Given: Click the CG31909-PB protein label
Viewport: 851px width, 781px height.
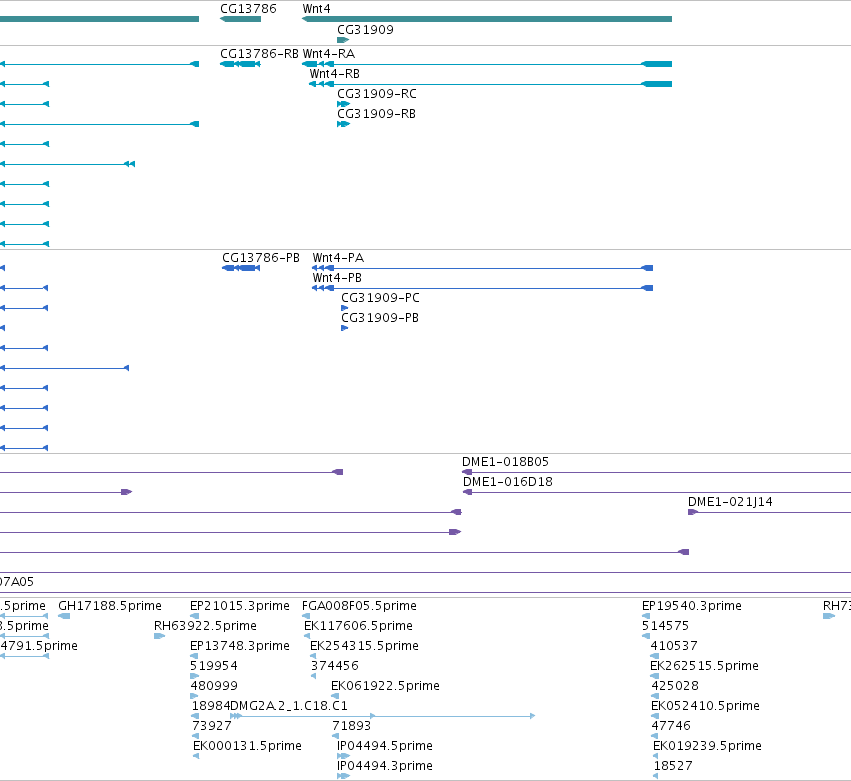Looking at the screenshot, I should (x=380, y=318).
